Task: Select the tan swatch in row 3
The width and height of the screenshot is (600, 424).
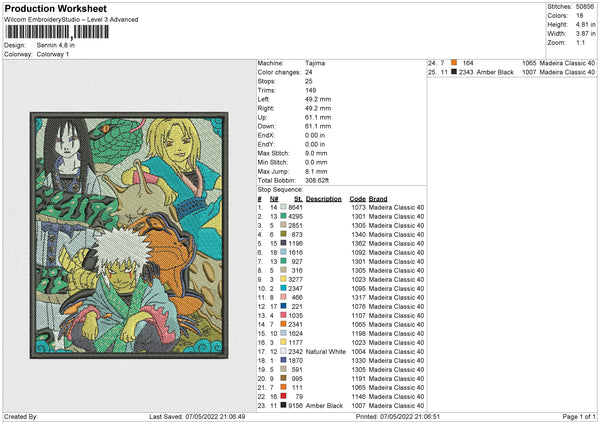Action: (x=283, y=225)
